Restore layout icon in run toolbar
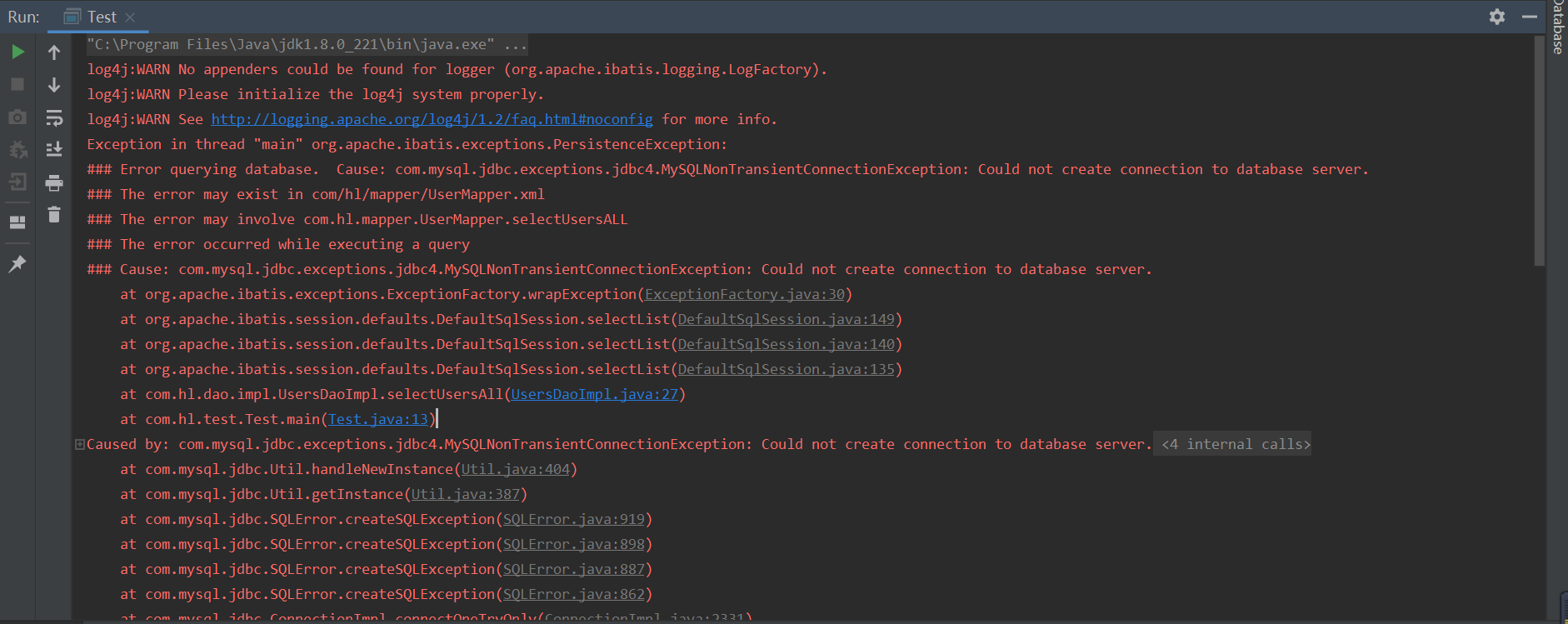The image size is (1568, 624). pos(17,222)
